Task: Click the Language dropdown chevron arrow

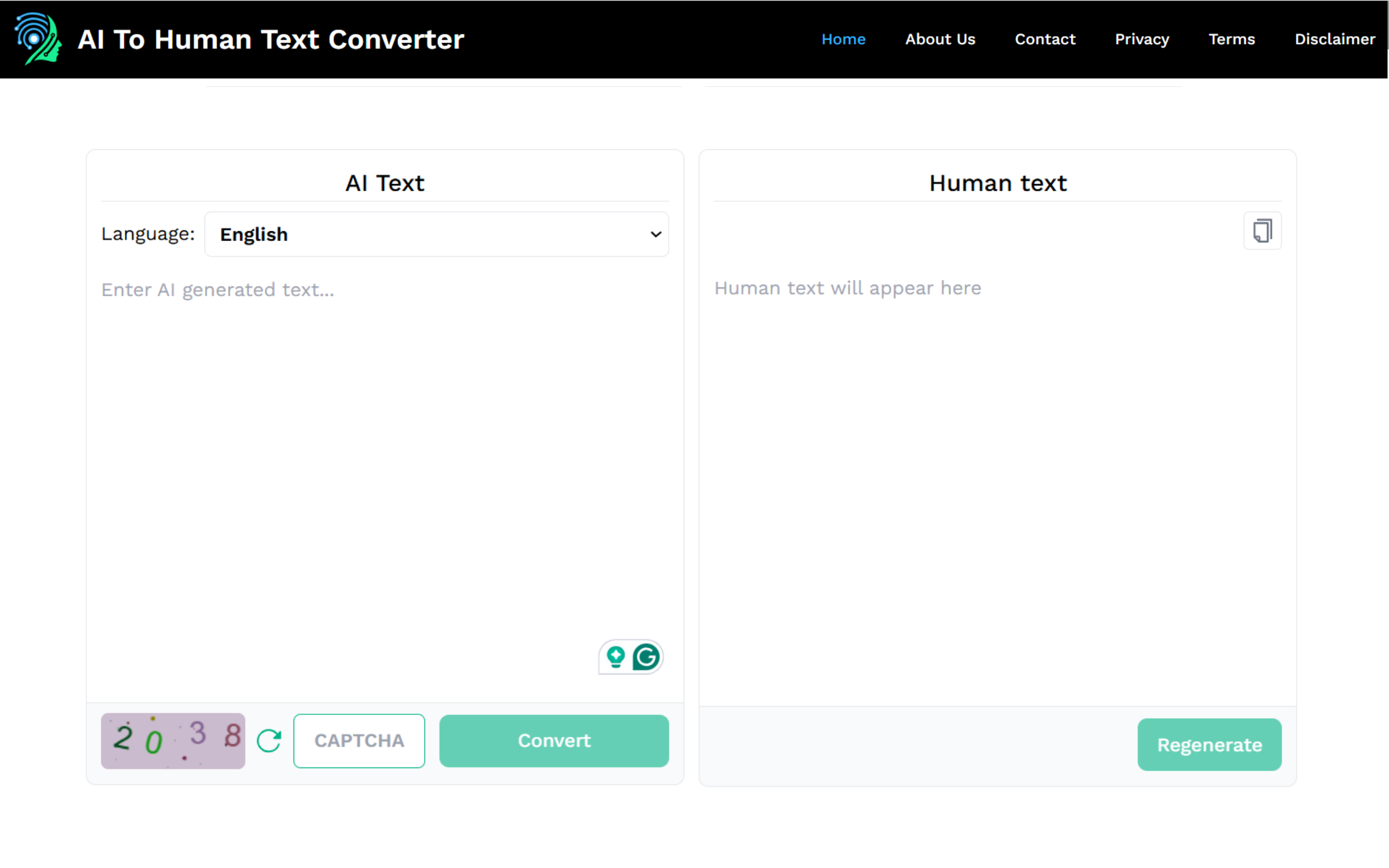Action: [655, 234]
